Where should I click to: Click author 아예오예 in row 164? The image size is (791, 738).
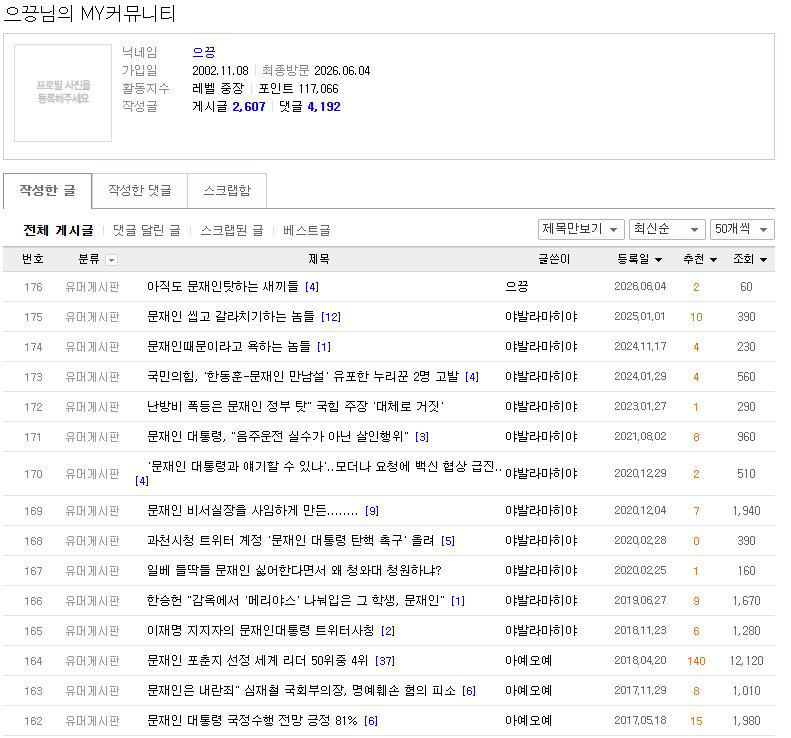529,660
